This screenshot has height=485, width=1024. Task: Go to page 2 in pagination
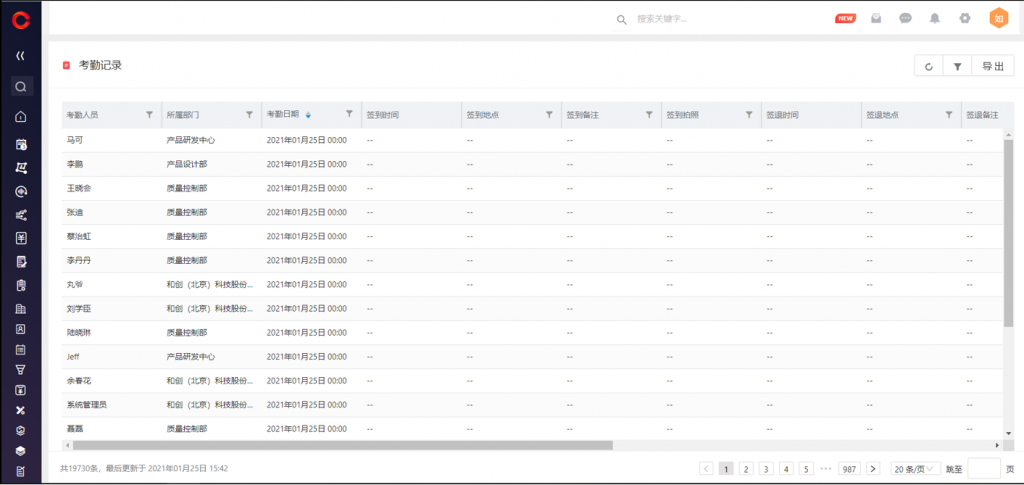746,468
